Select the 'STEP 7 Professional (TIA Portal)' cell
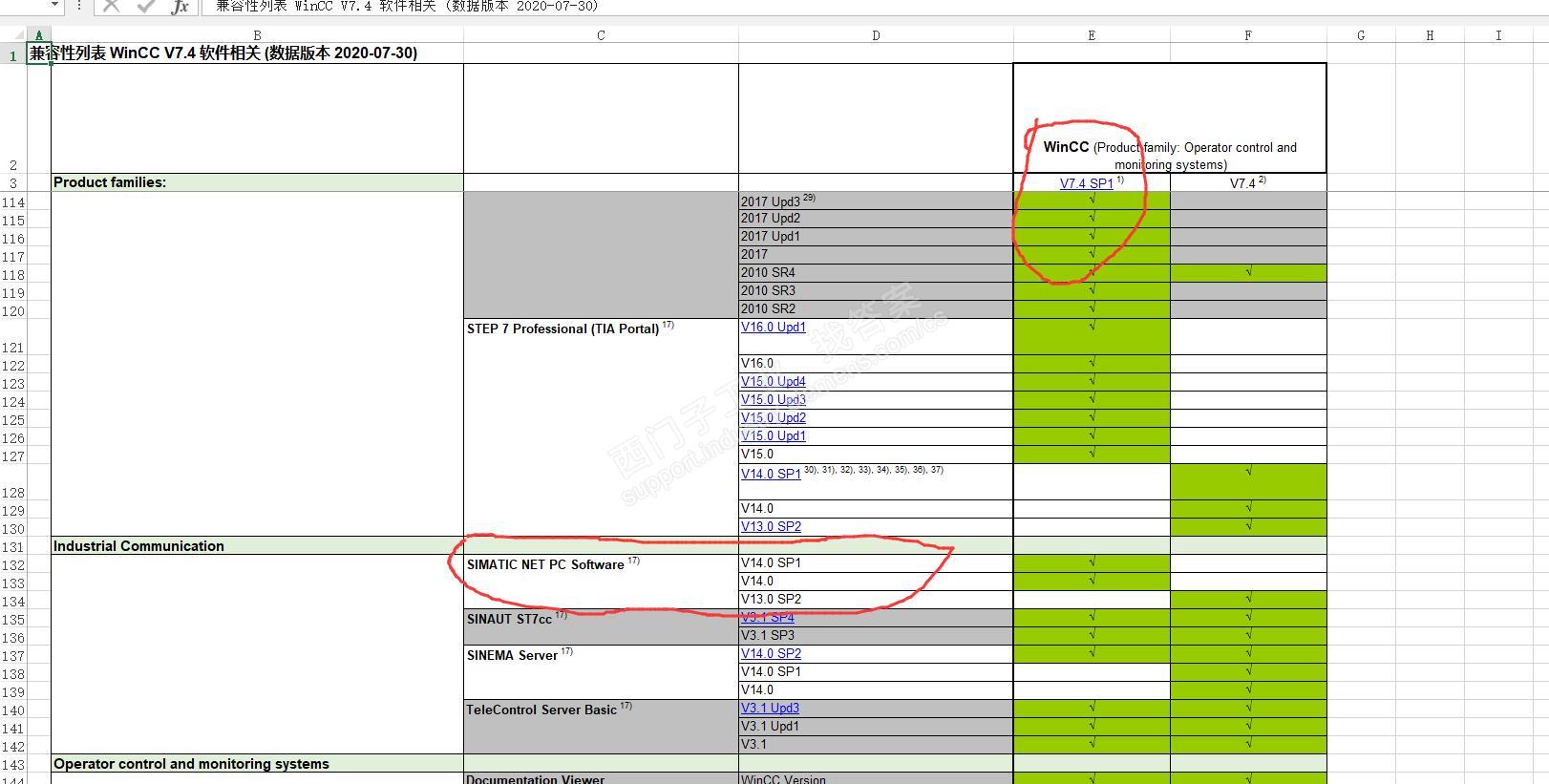This screenshot has height=784, width=1549. (x=601, y=428)
